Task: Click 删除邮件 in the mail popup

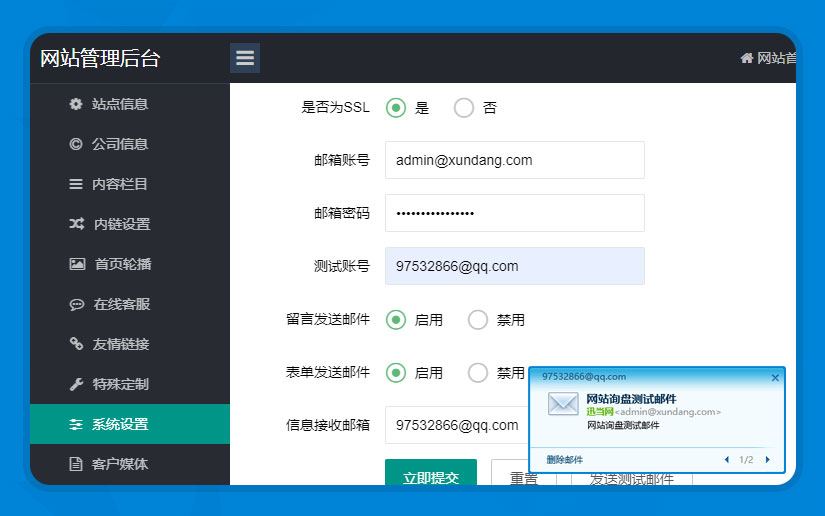Action: coord(565,460)
